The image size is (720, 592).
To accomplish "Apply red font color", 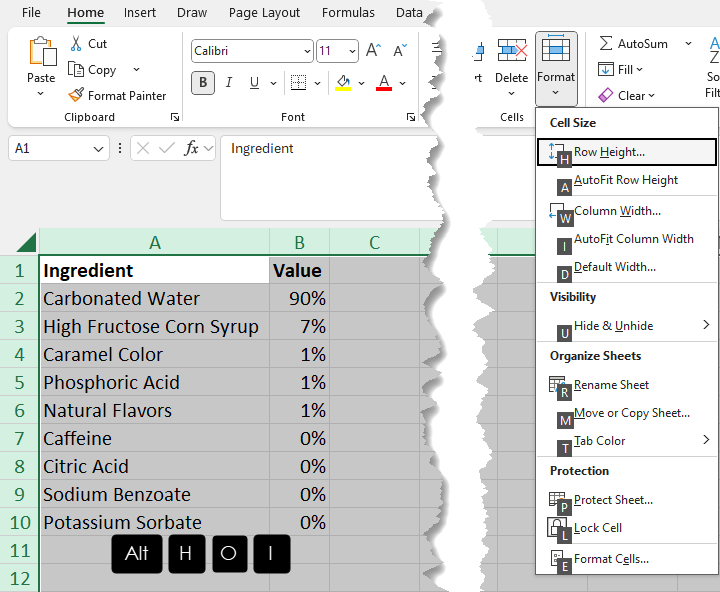I will tap(384, 83).
